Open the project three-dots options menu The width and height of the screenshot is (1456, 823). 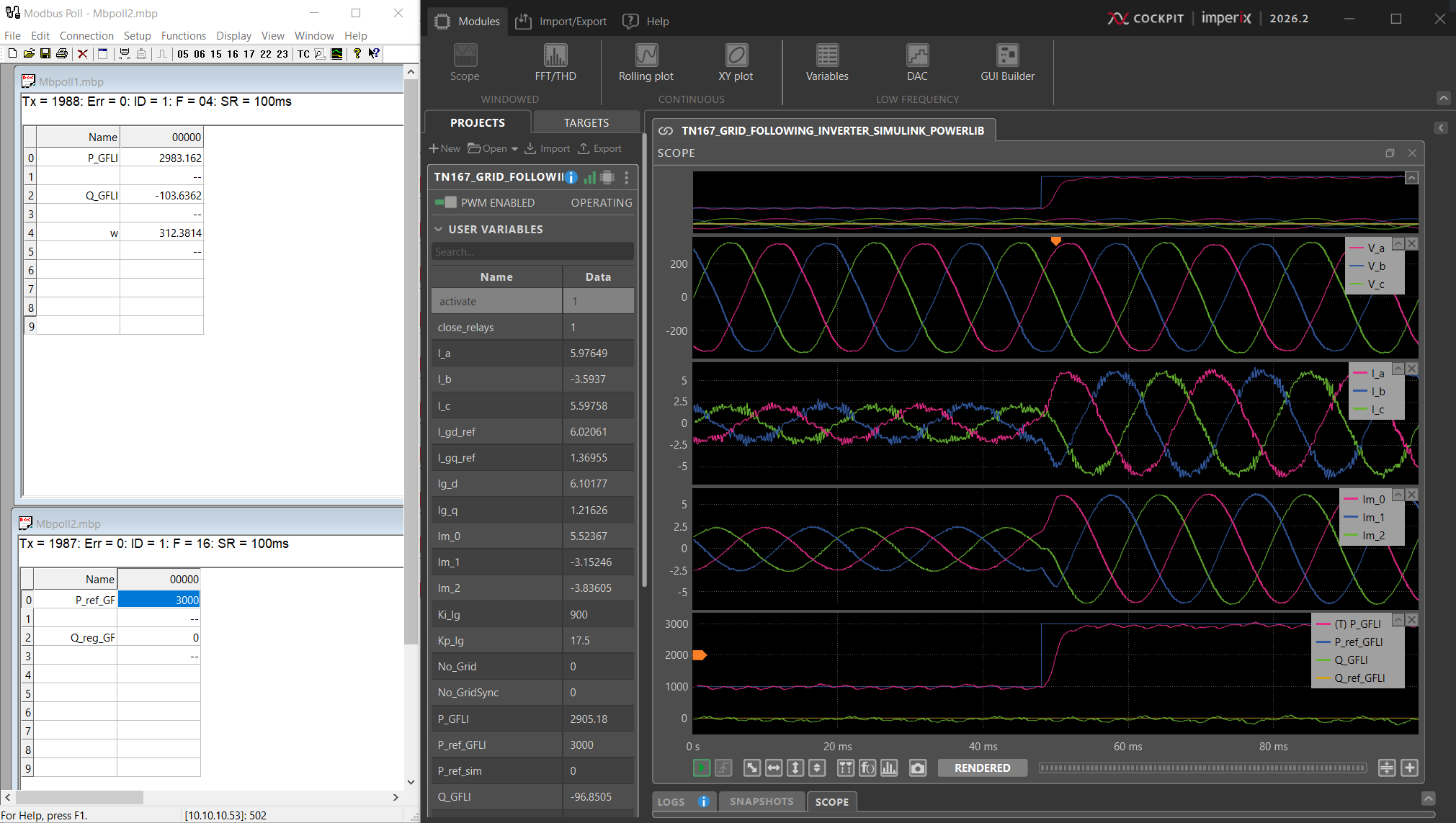click(626, 177)
